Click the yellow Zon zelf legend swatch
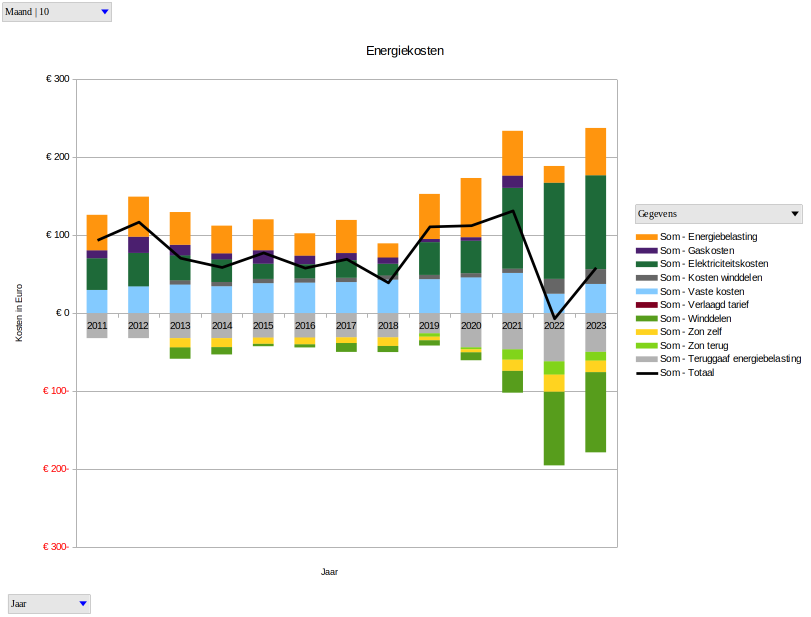The height and width of the screenshot is (617, 811). [x=646, y=332]
